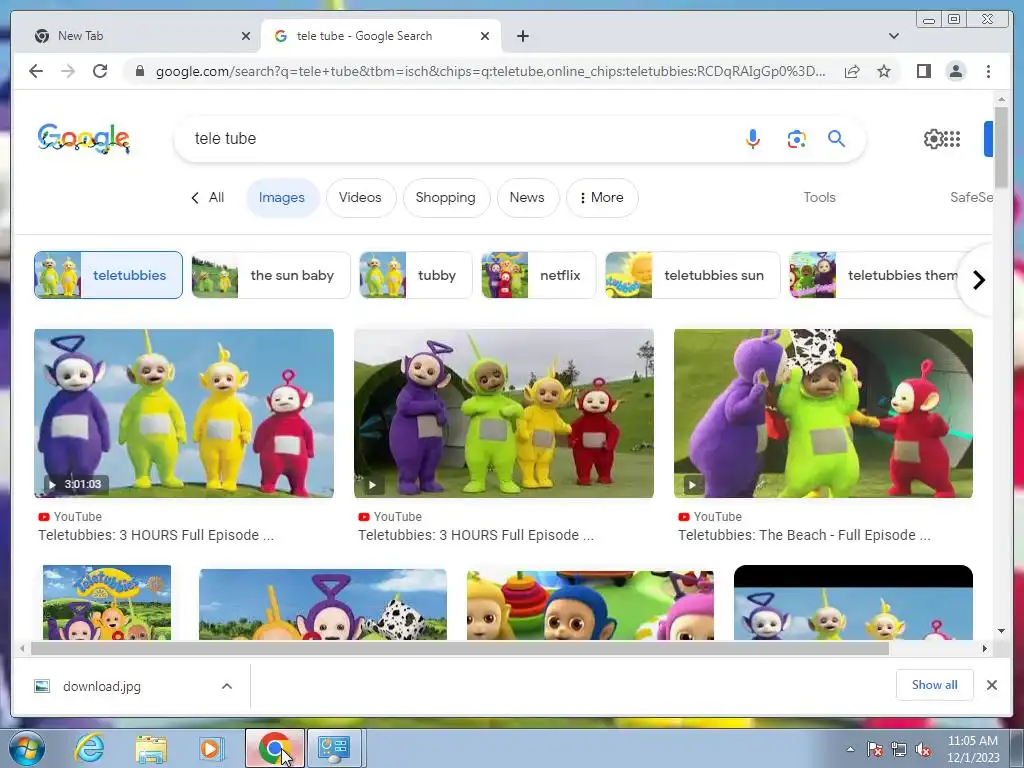
Task: Open Teletubbies logo poster thumbnail
Action: (106, 602)
